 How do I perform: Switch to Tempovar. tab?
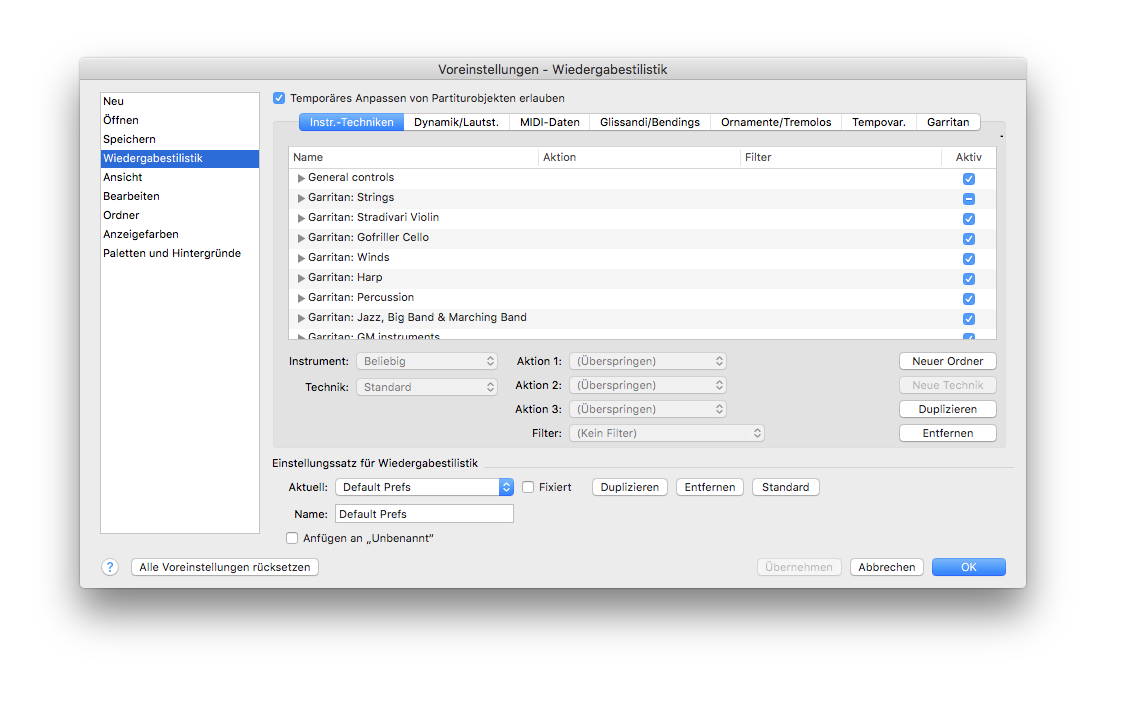[x=879, y=122]
